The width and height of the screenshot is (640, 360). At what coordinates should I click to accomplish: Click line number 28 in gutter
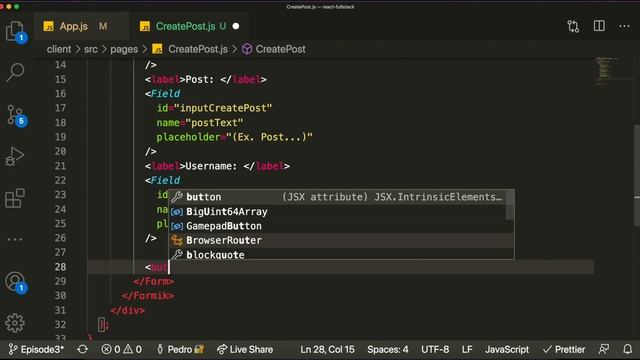pos(60,267)
